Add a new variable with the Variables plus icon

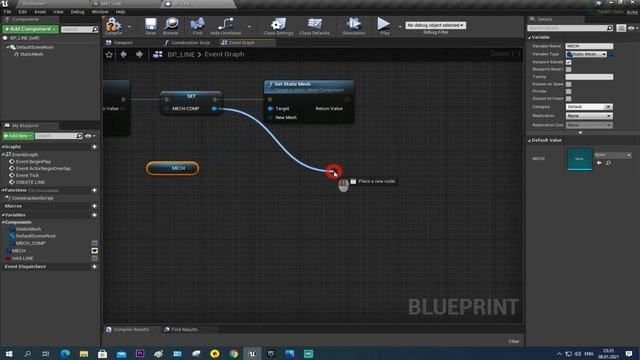point(94,215)
